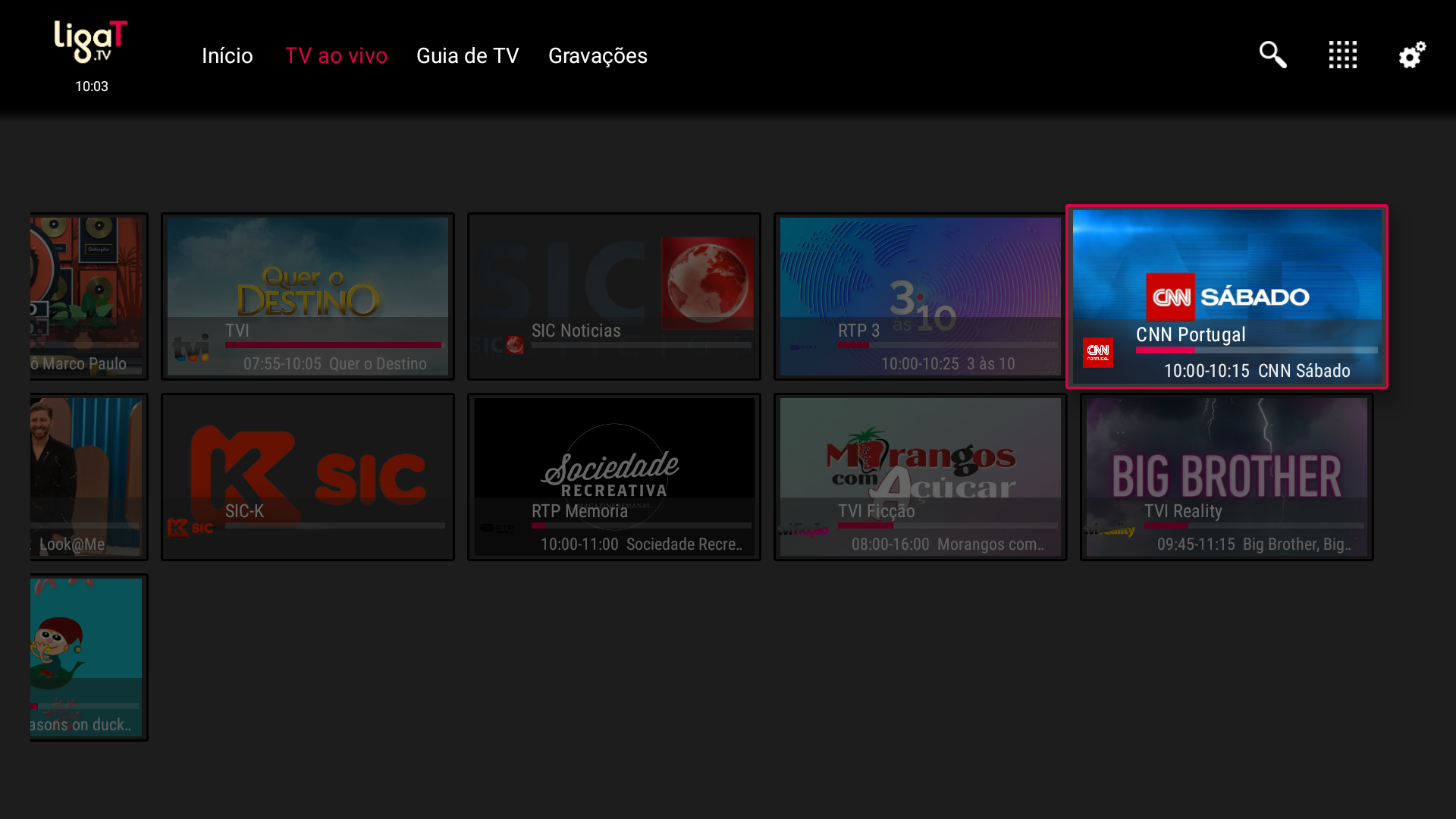Select TV ao vivo tab
This screenshot has width=1456, height=819.
pyautogui.click(x=336, y=55)
